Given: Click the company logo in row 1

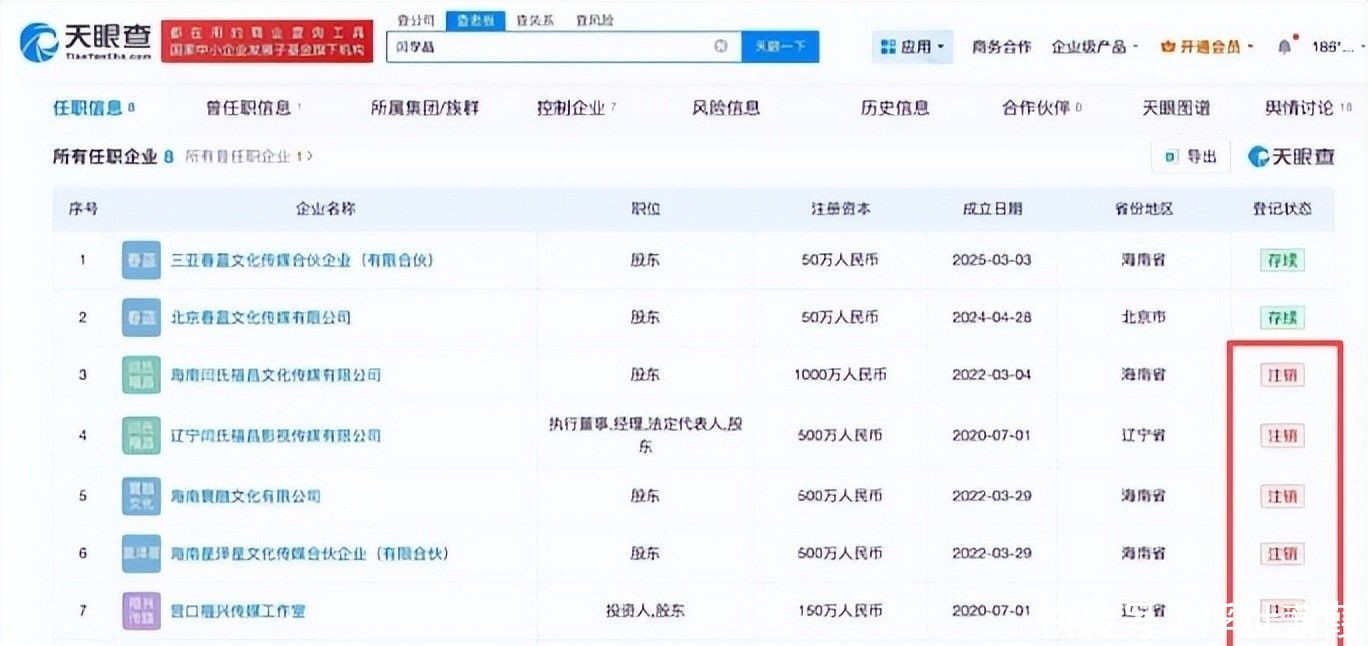Looking at the screenshot, I should click(x=141, y=260).
